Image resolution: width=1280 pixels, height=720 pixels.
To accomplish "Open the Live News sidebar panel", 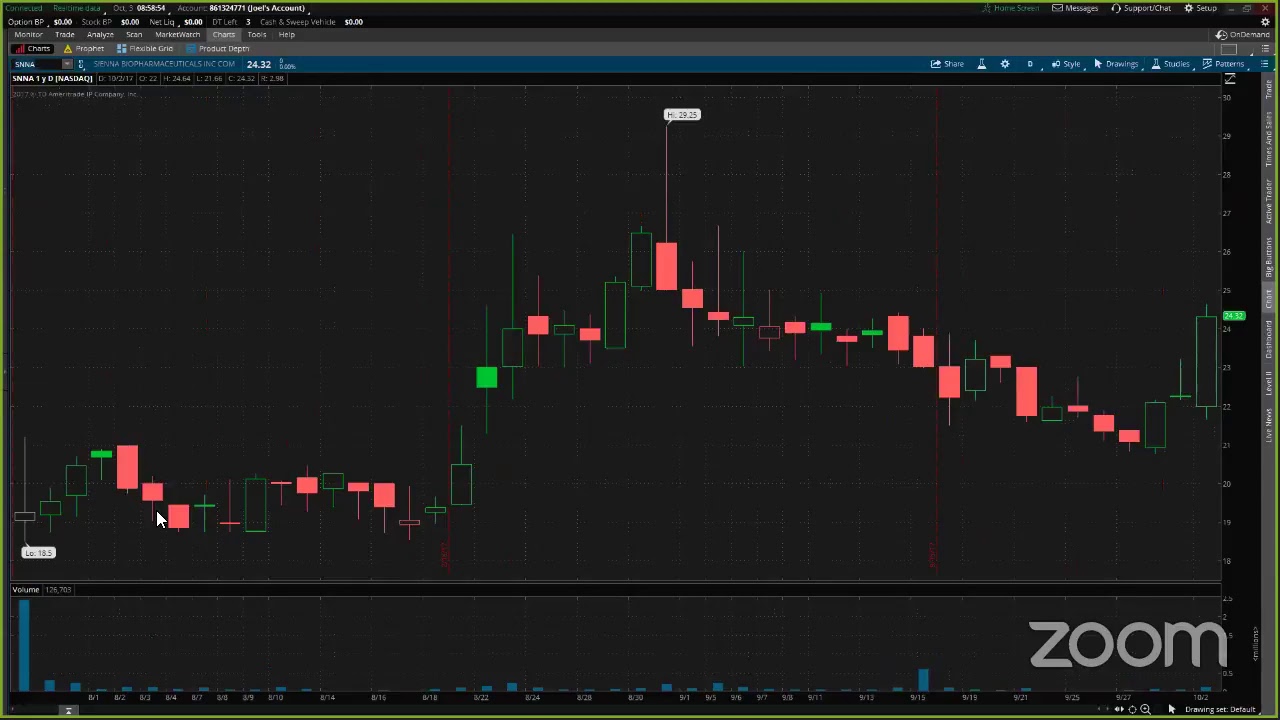I will coord(1270,426).
